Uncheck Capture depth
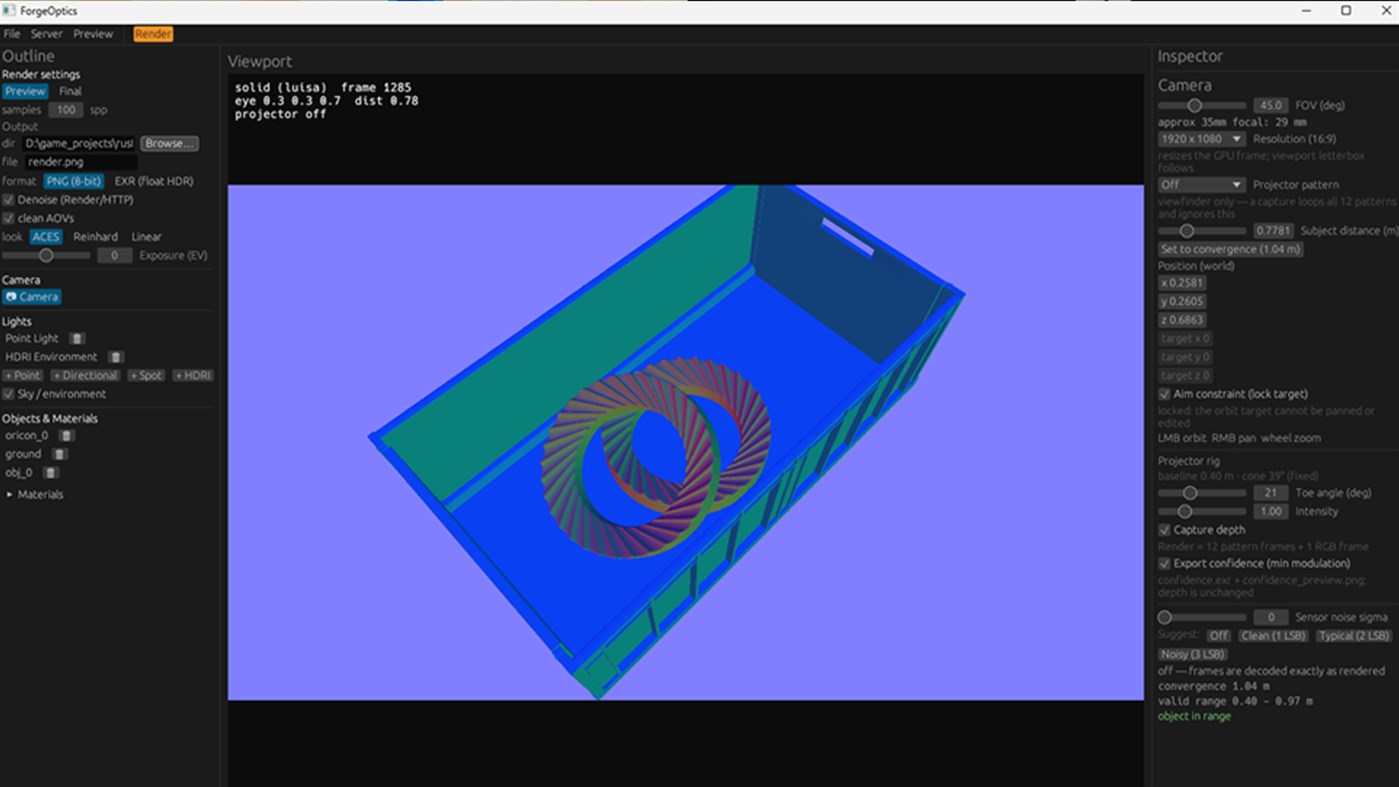1399x787 pixels. pyautogui.click(x=1164, y=530)
